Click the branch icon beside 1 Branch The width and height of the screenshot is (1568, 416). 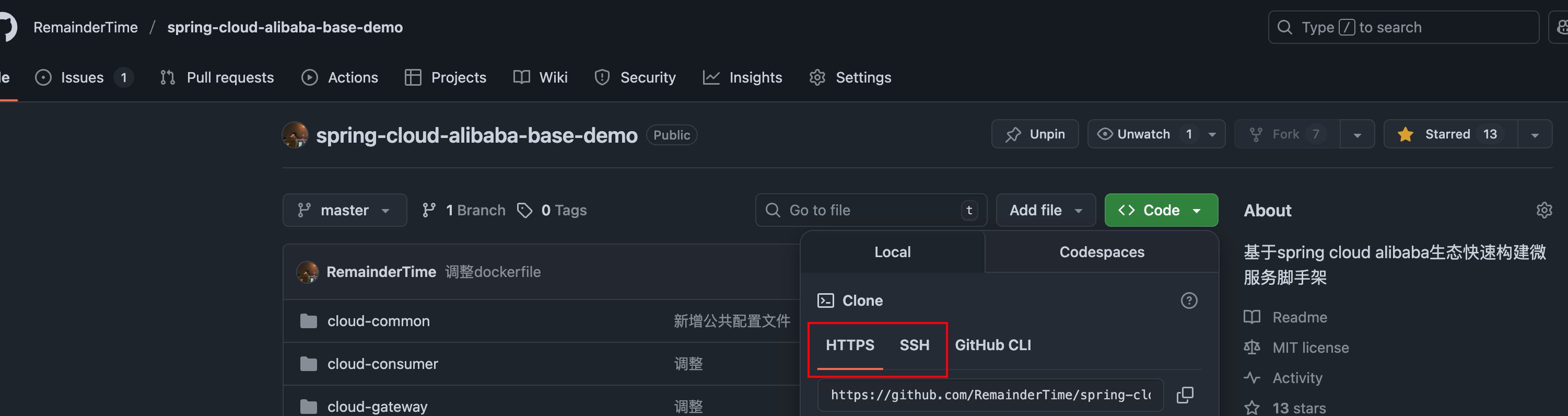click(x=429, y=210)
